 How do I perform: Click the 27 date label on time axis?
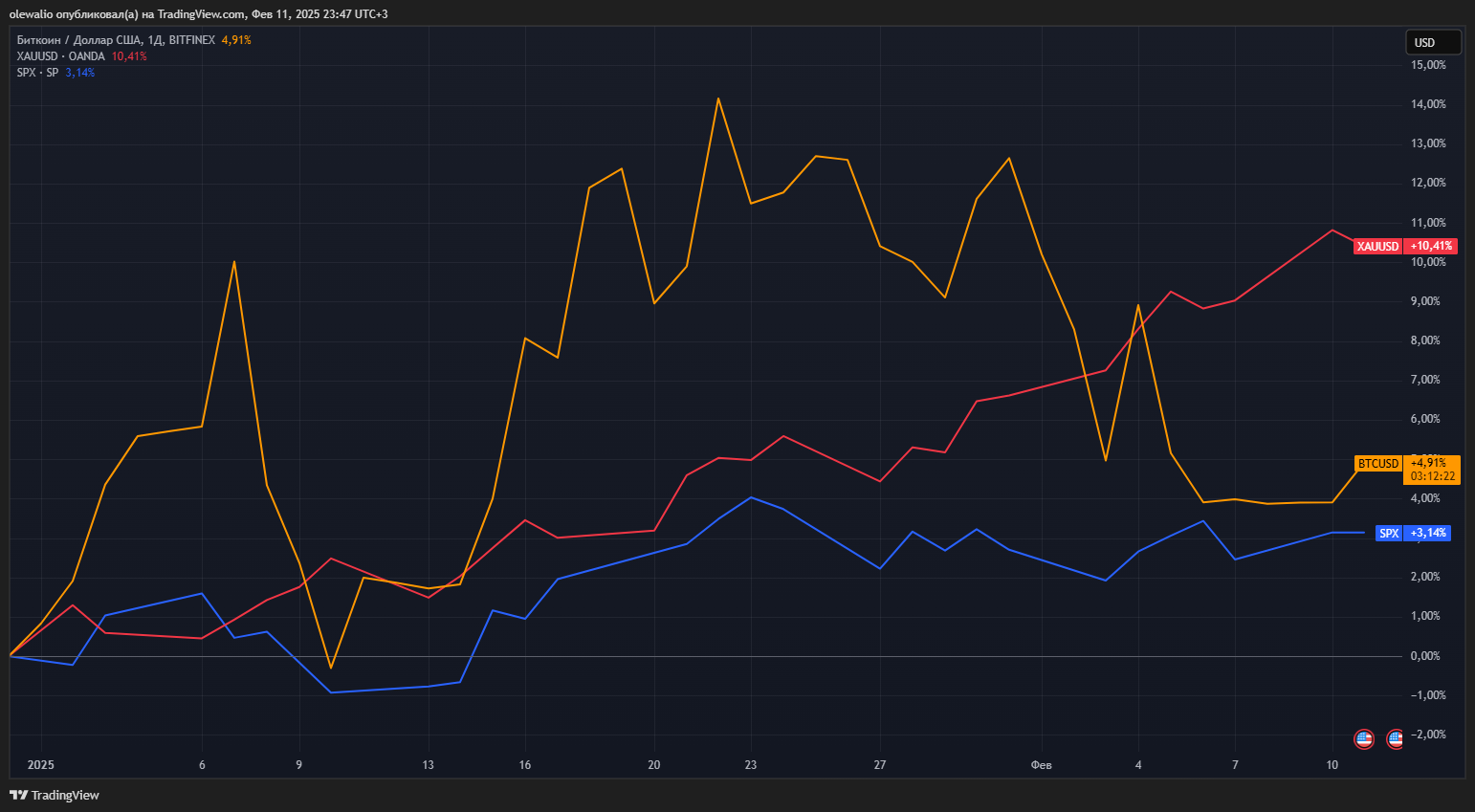(x=880, y=765)
